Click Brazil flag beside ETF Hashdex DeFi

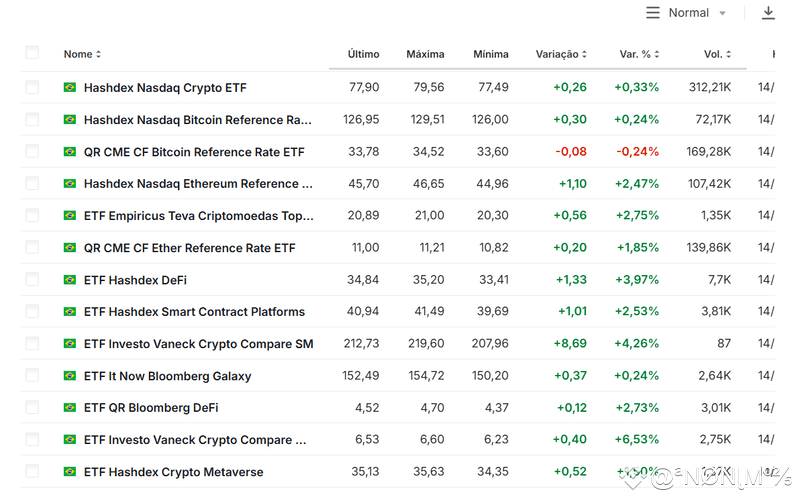(70, 280)
